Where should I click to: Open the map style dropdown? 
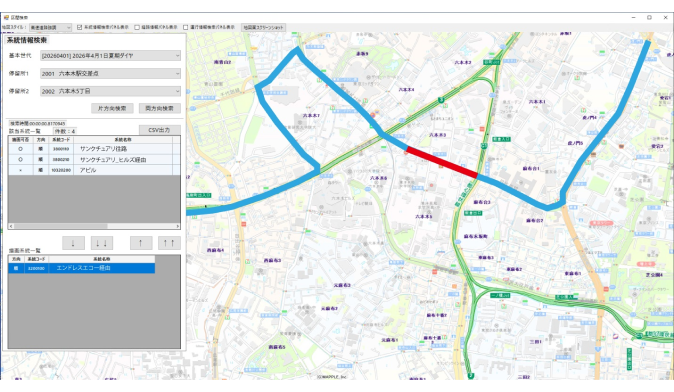[50, 27]
